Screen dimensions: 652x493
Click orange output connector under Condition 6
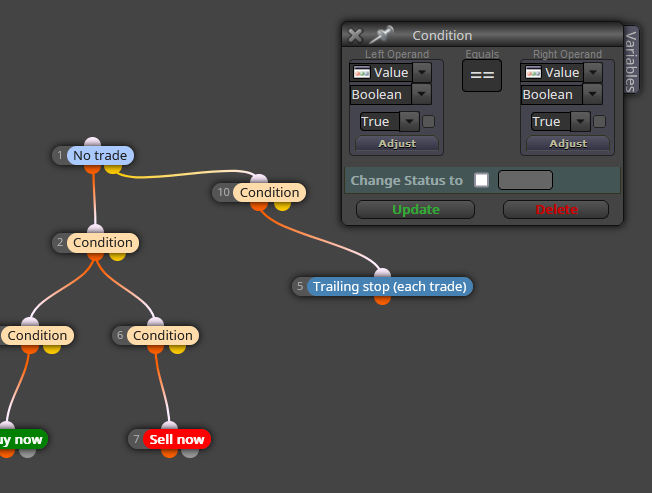click(x=155, y=349)
